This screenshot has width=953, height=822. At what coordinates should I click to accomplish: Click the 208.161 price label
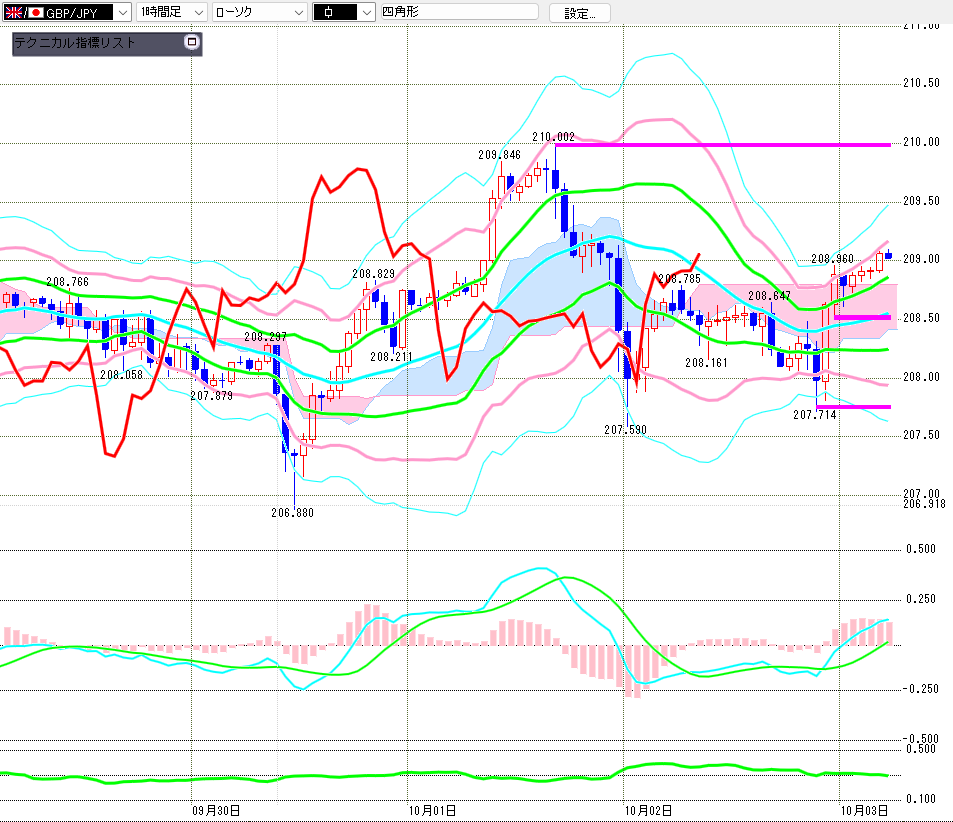[706, 363]
